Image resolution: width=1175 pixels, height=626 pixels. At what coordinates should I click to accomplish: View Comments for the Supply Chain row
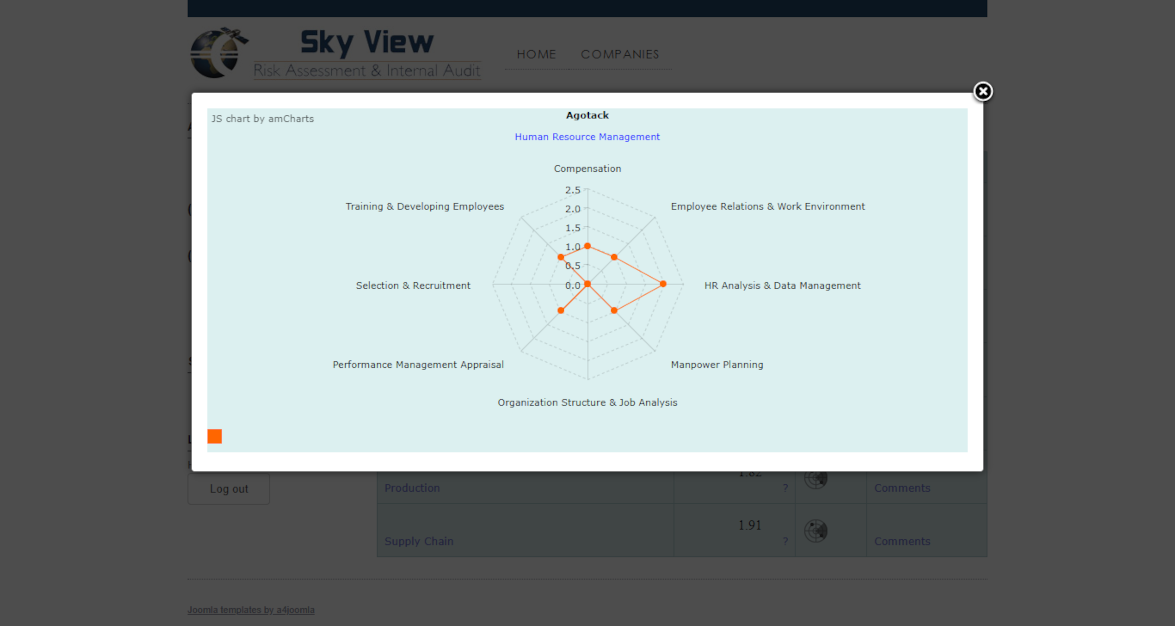click(x=902, y=541)
